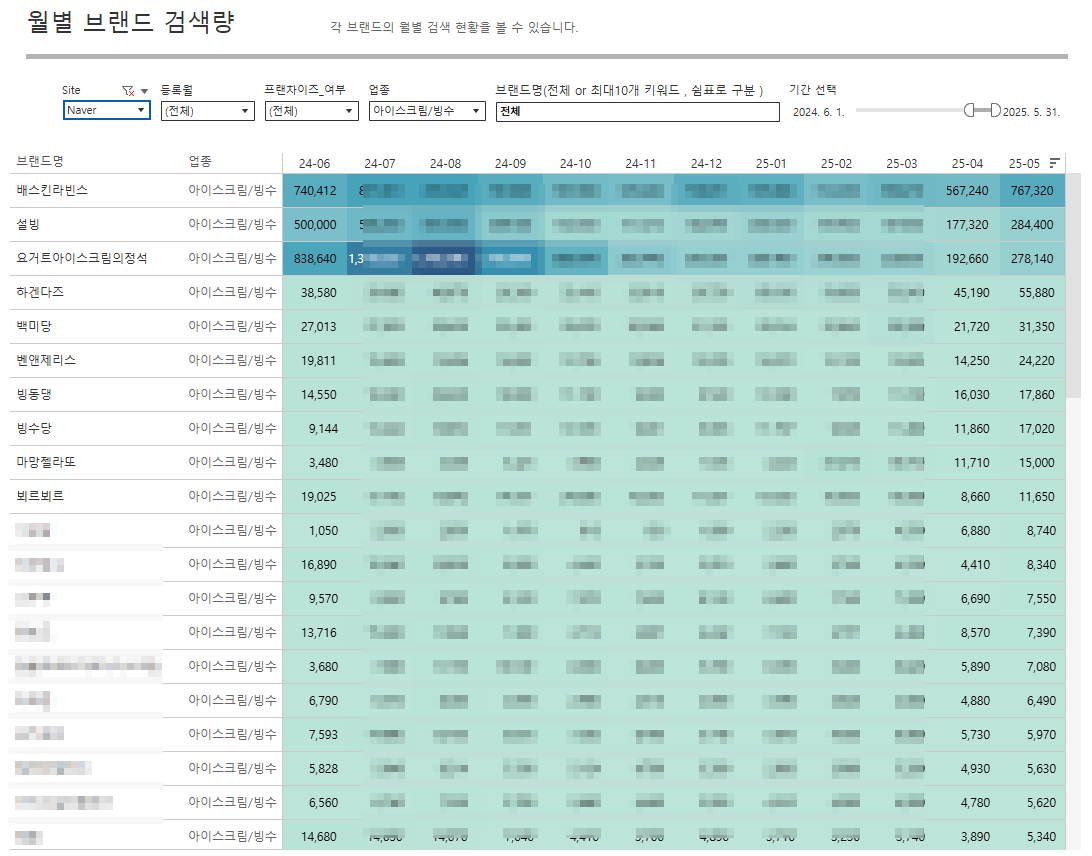The image size is (1092, 856).
Task: Select the 요거트아이스크림의정석 brand row label
Action: tap(82, 258)
